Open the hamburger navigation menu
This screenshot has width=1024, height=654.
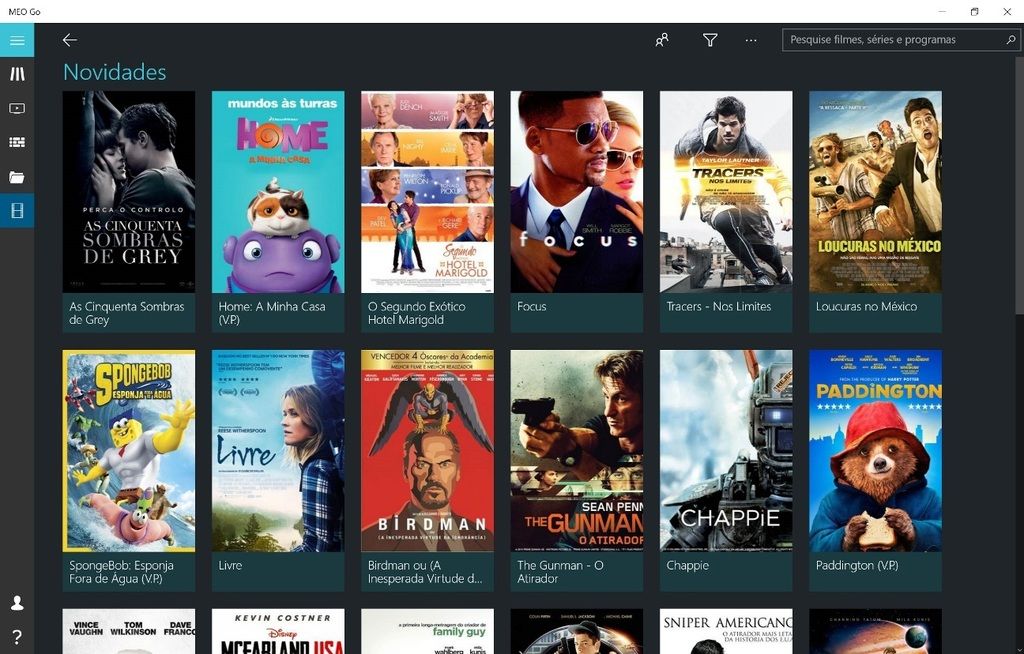(17, 40)
